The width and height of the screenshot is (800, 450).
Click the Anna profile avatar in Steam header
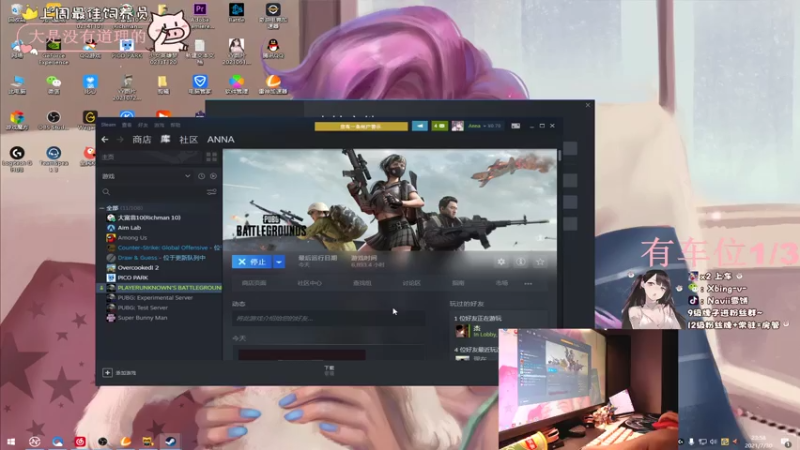(x=458, y=126)
